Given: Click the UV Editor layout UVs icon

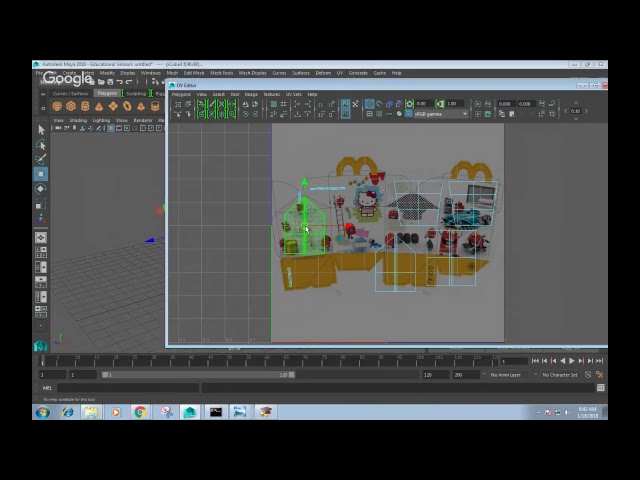Looking at the screenshot, I should [x=274, y=104].
